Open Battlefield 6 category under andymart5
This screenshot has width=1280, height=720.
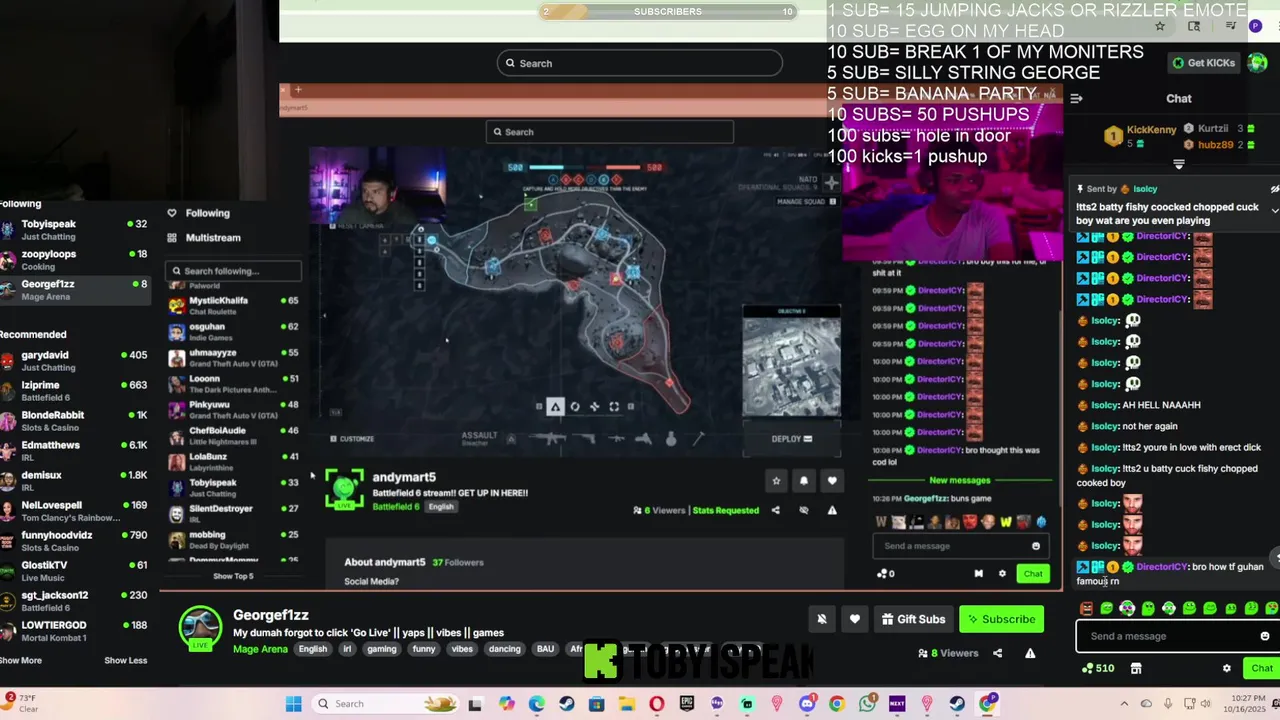396,506
